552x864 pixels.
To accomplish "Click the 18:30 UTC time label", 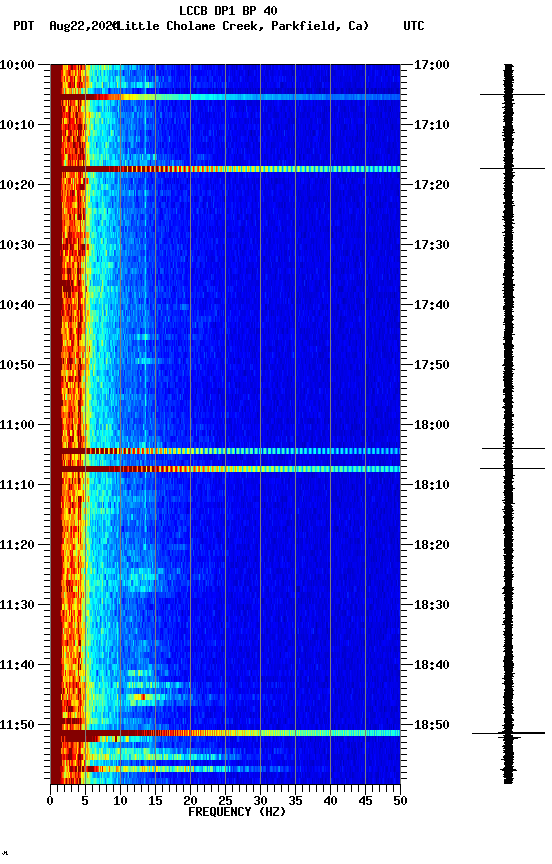I will [x=432, y=606].
